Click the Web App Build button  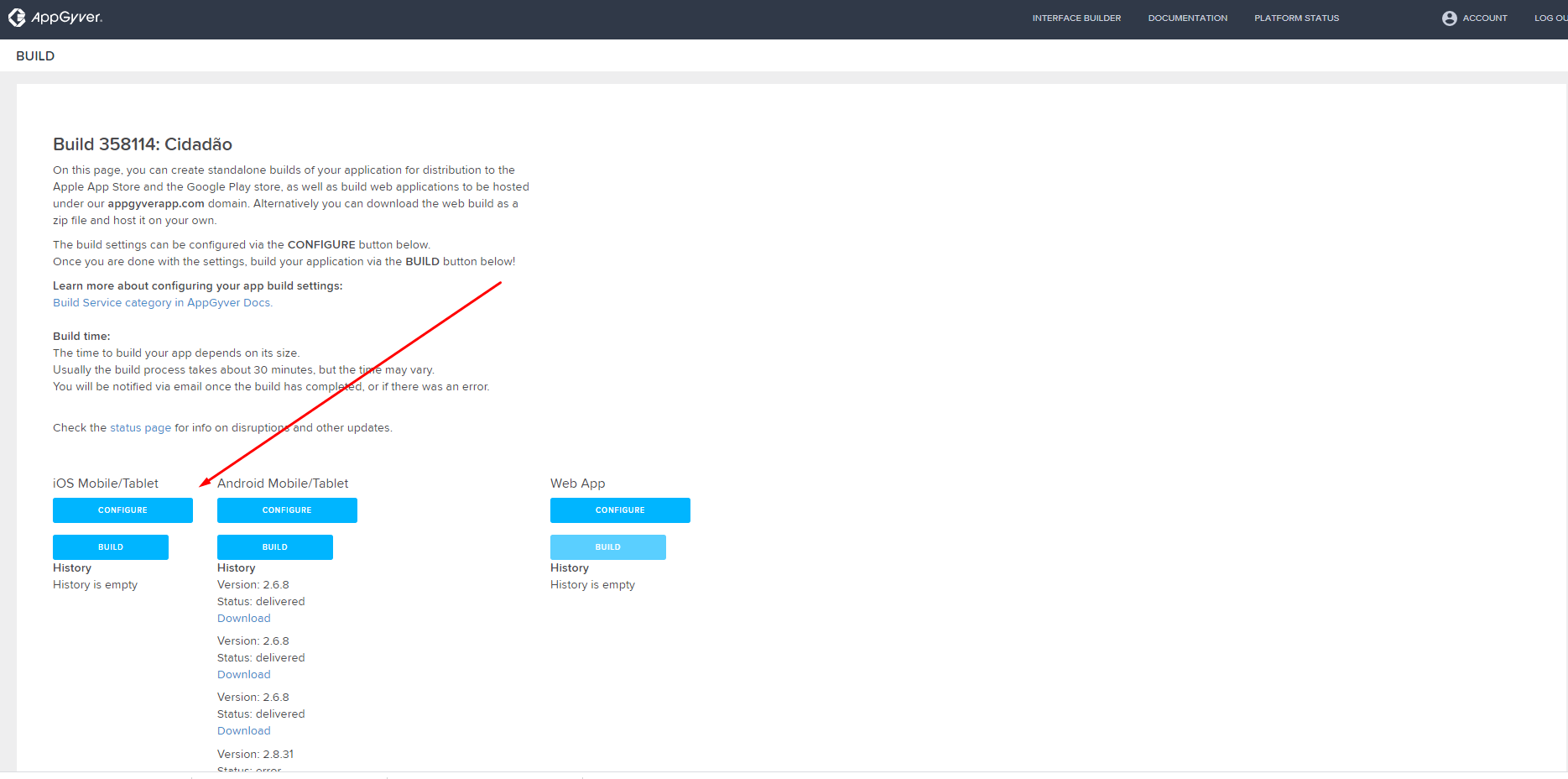click(x=608, y=547)
